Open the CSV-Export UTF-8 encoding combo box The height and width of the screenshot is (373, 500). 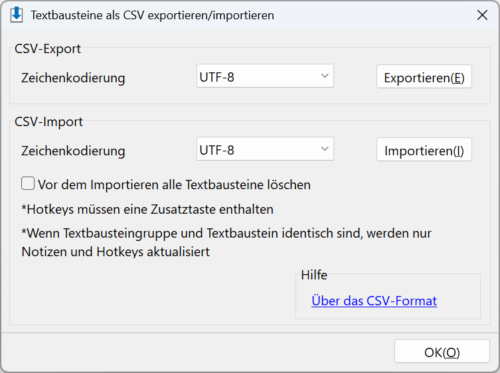tap(265, 76)
